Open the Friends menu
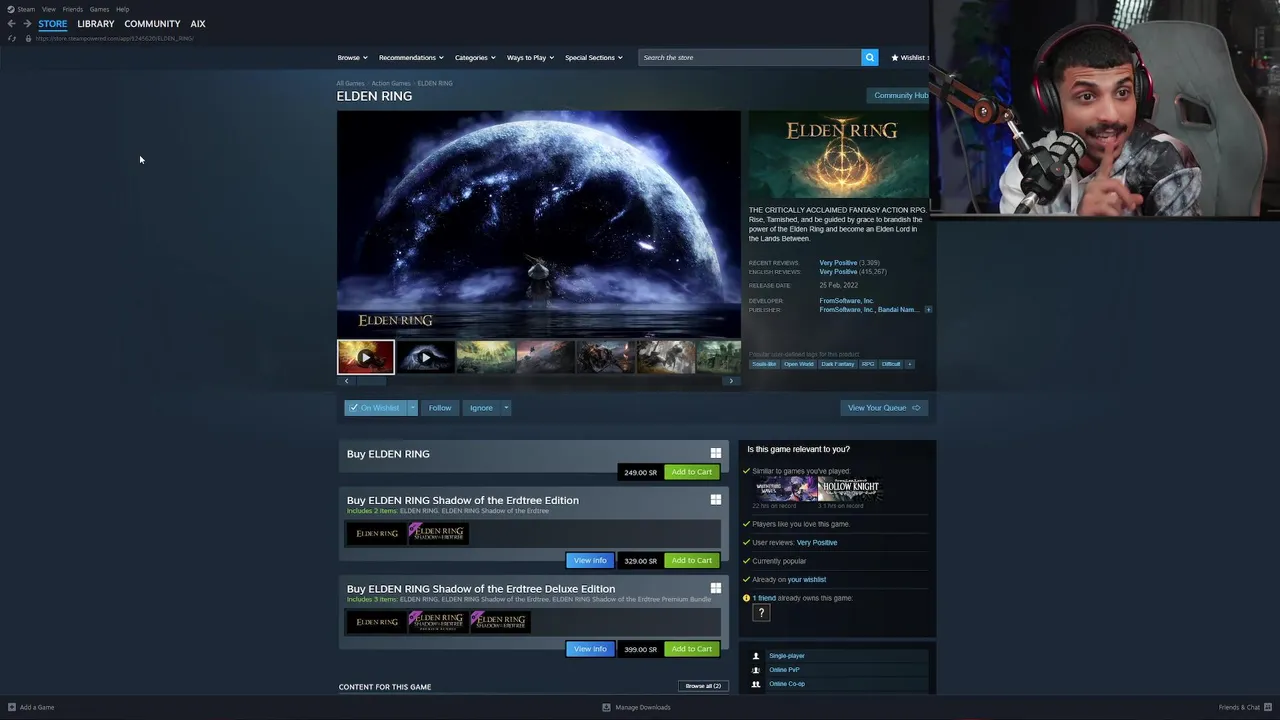1280x720 pixels. click(73, 9)
